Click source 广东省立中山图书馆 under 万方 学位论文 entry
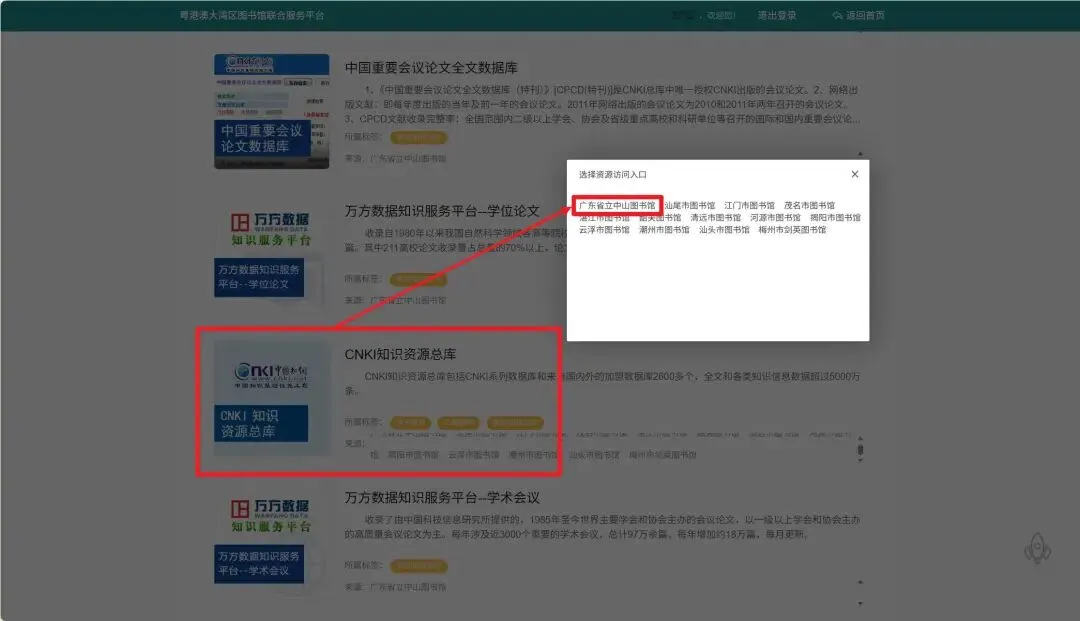1080x621 pixels. 408,300
